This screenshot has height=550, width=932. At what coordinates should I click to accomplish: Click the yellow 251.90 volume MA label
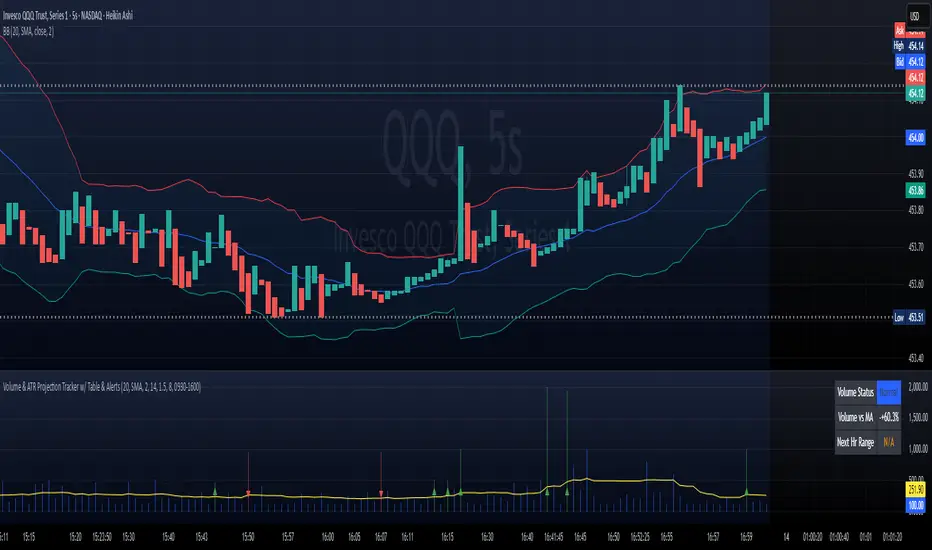pos(915,489)
